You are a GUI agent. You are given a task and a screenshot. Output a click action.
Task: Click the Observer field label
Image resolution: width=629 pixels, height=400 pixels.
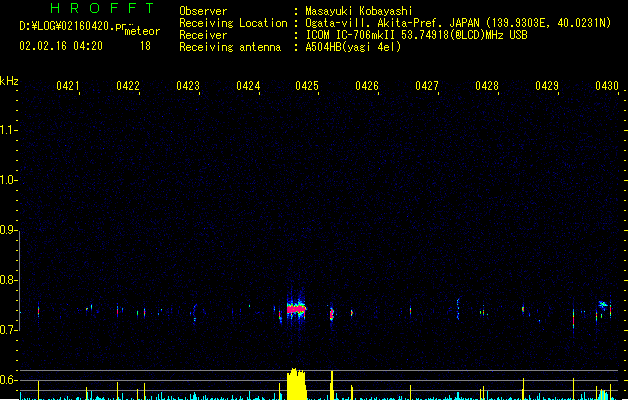[203, 11]
